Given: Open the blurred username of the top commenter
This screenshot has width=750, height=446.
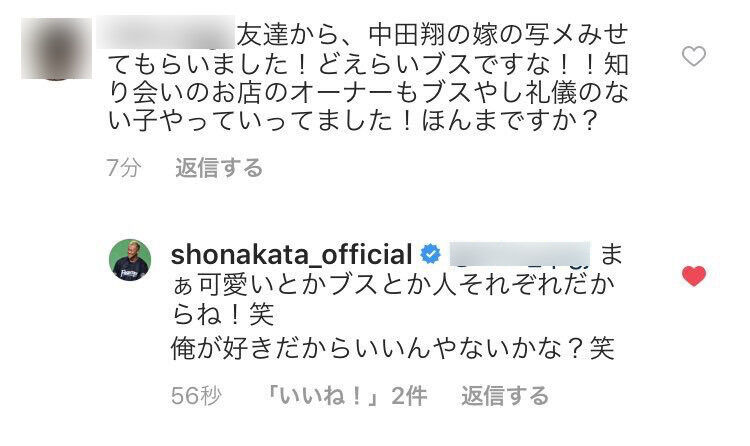Looking at the screenshot, I should [x=165, y=33].
